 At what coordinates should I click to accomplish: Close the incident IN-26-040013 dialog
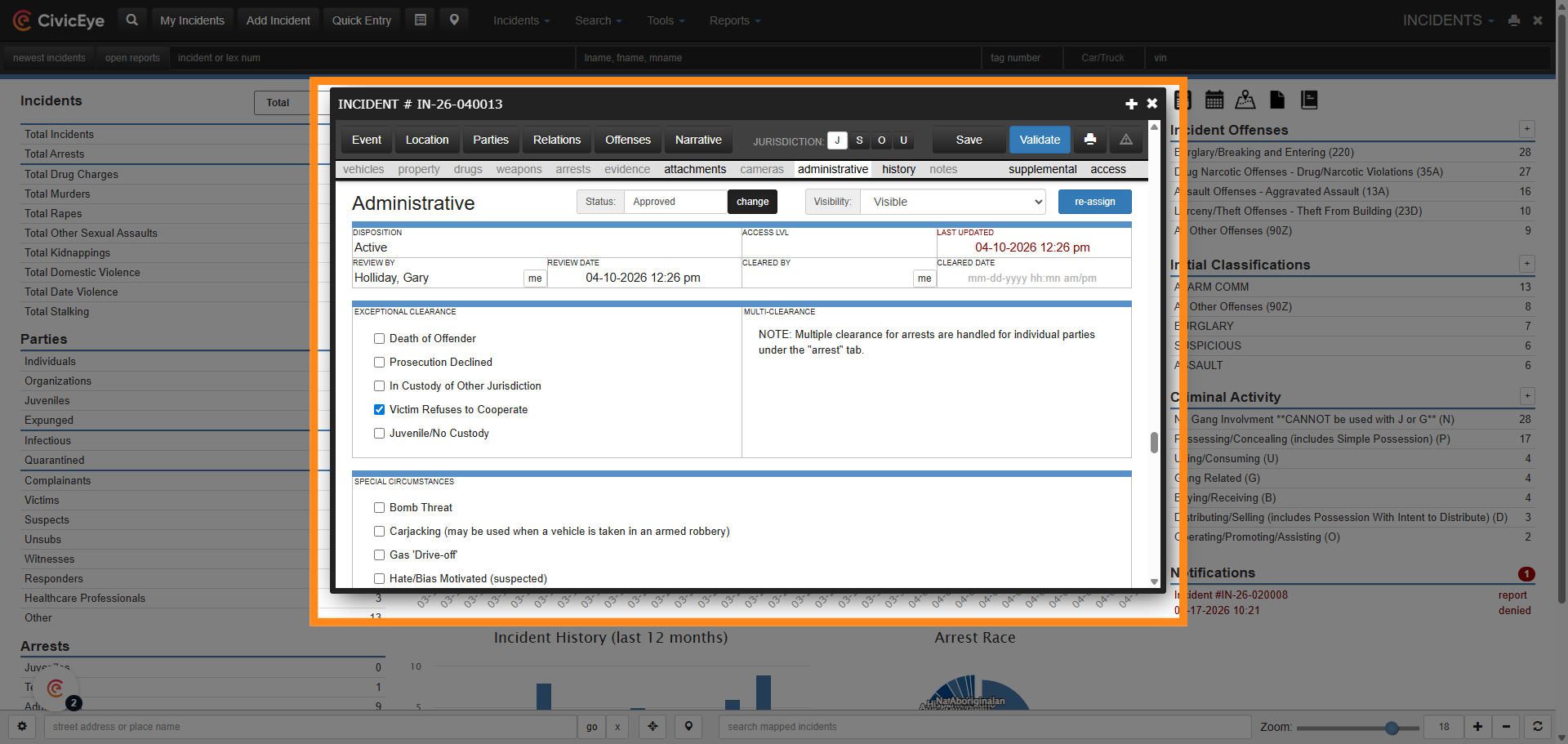pos(1151,104)
